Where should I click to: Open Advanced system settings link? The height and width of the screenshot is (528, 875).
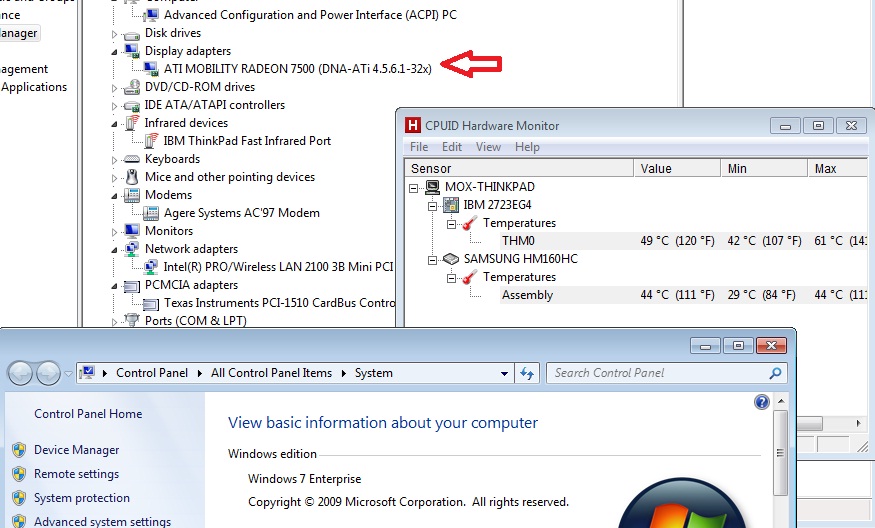103,521
